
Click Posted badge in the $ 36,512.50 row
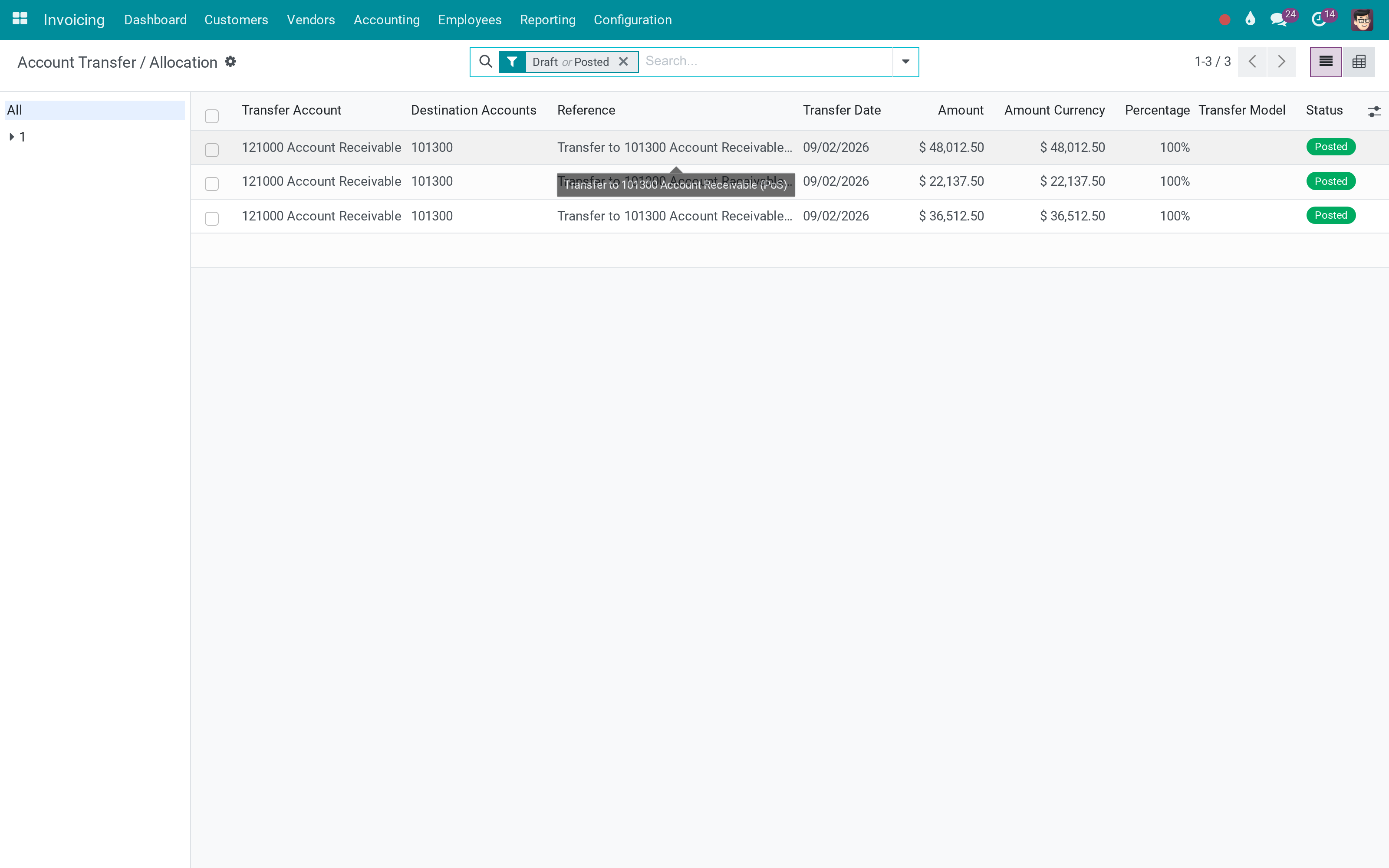tap(1330, 215)
